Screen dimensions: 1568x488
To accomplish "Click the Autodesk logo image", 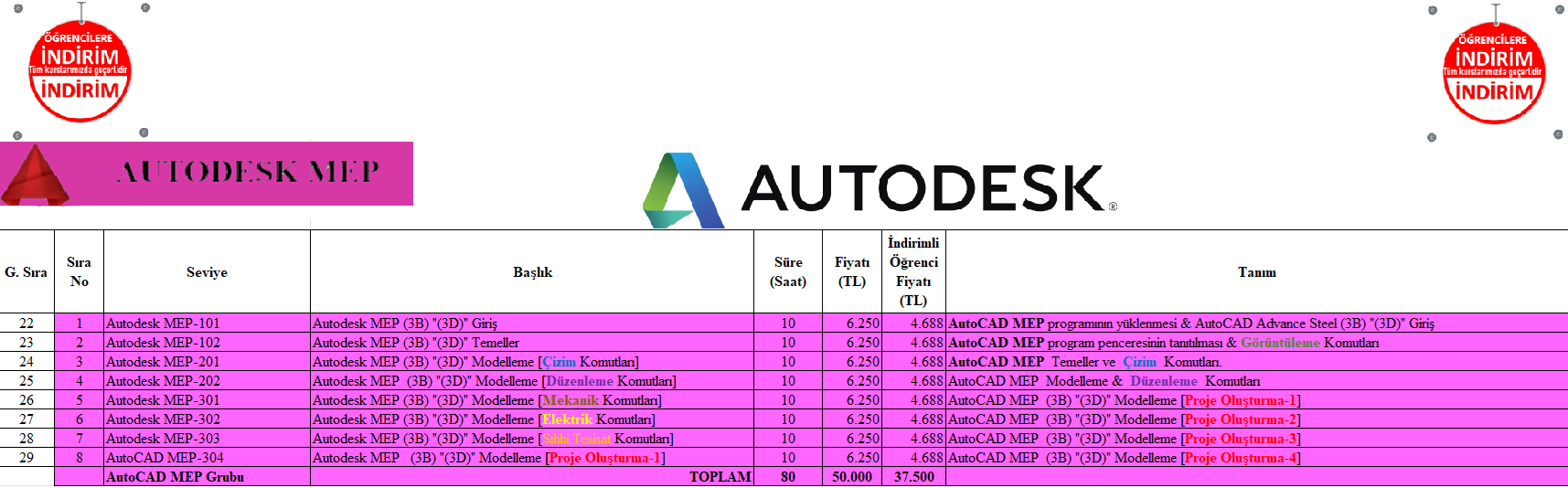I will click(880, 189).
